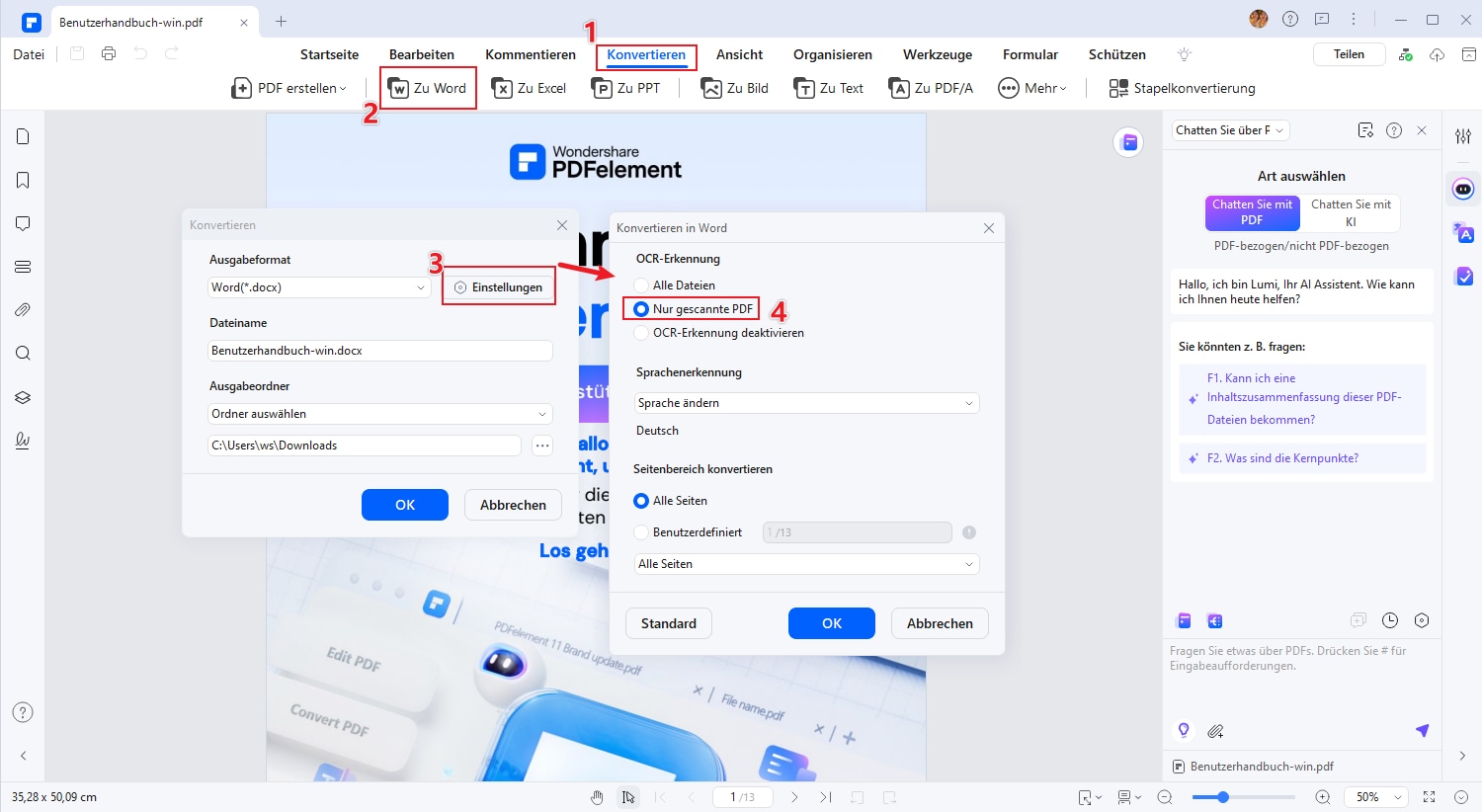Select 'Nur gescannte PDF' radio button

(641, 309)
